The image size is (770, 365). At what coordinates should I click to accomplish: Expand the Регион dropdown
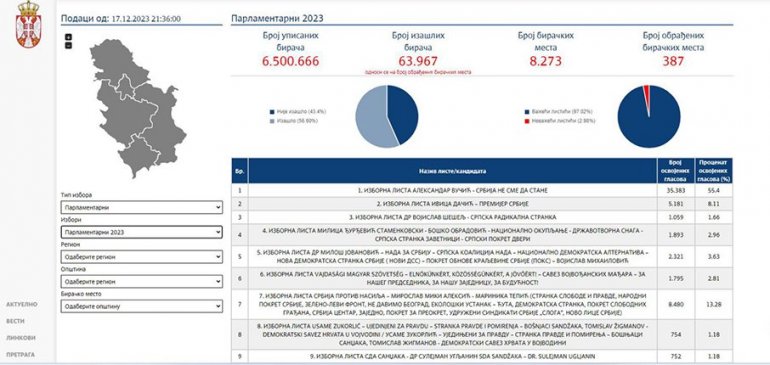coord(142,257)
